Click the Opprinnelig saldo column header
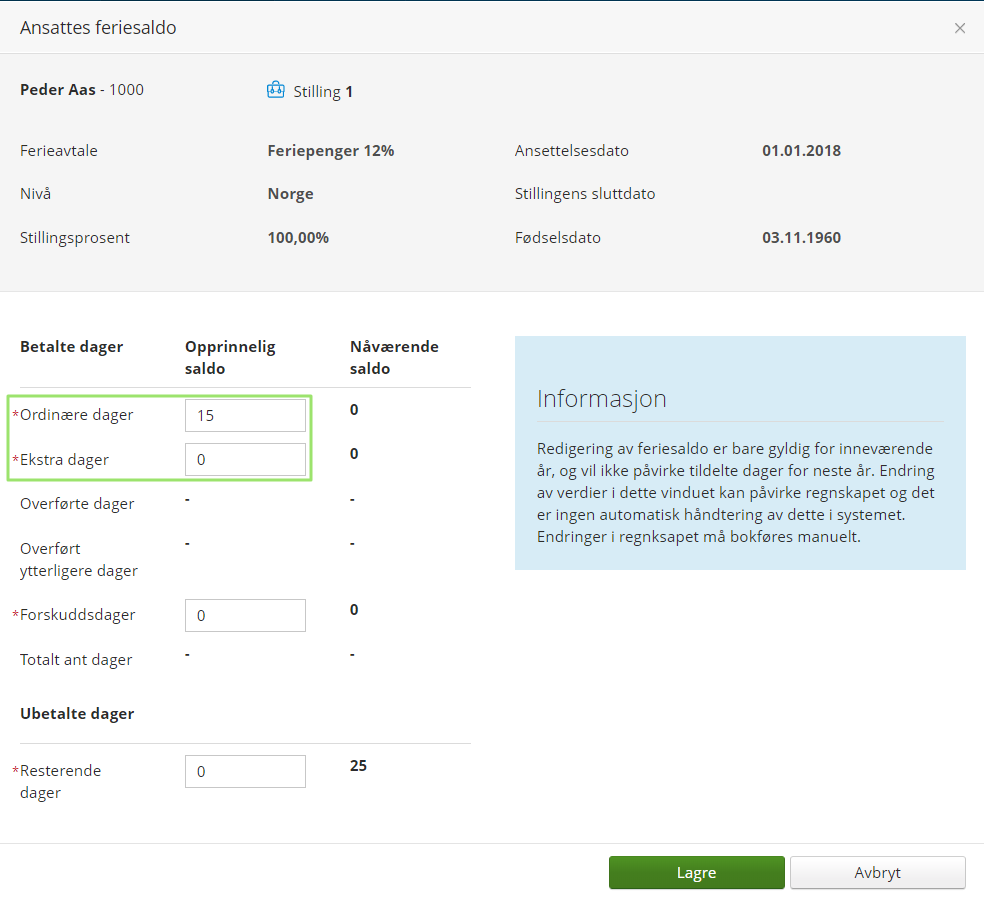Viewport: 984px width, 897px height. 230,357
